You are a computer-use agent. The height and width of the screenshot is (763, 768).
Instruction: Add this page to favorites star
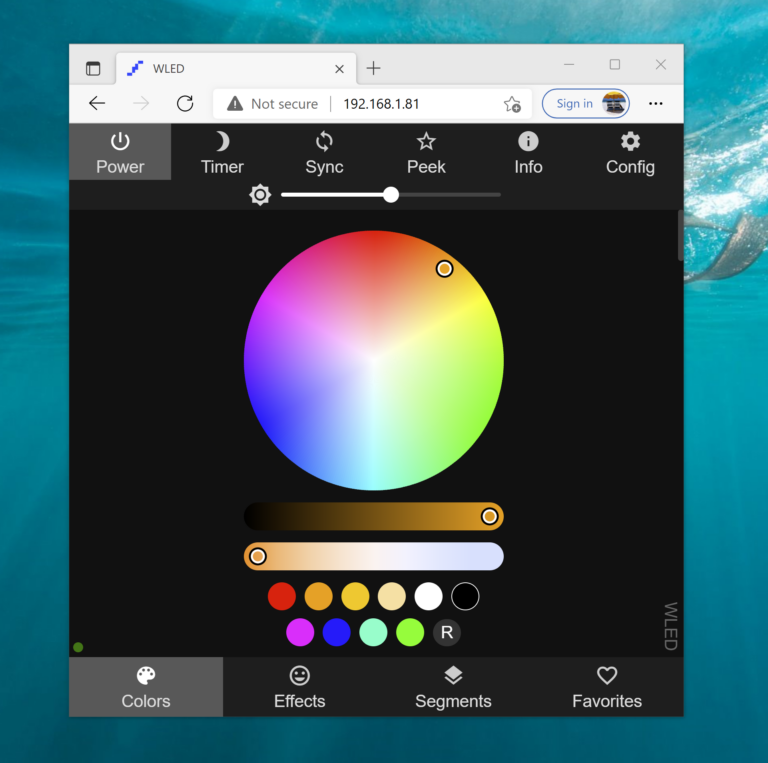click(512, 104)
